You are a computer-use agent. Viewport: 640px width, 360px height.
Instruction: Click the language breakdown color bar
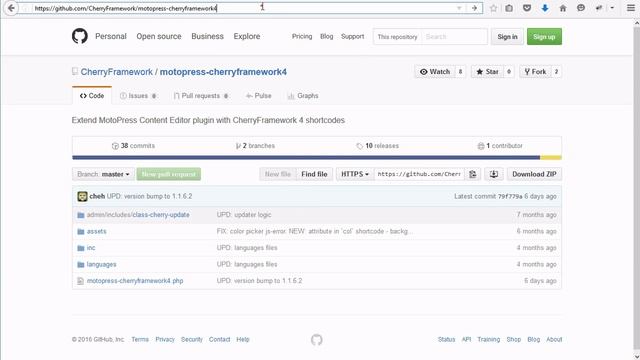[x=317, y=158]
